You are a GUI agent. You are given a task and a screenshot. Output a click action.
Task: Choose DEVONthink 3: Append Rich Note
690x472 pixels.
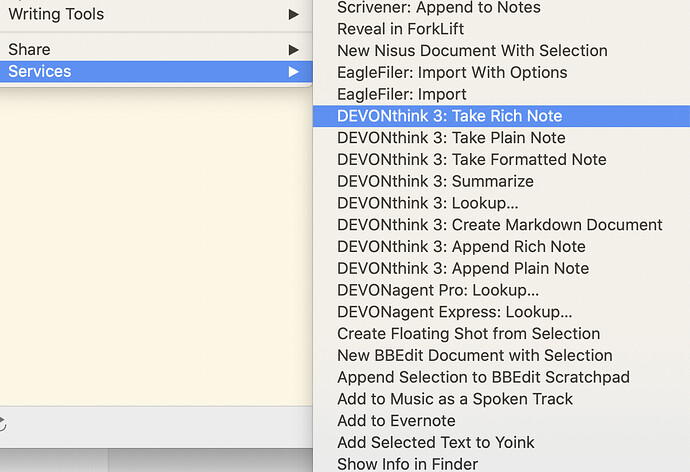click(501, 247)
